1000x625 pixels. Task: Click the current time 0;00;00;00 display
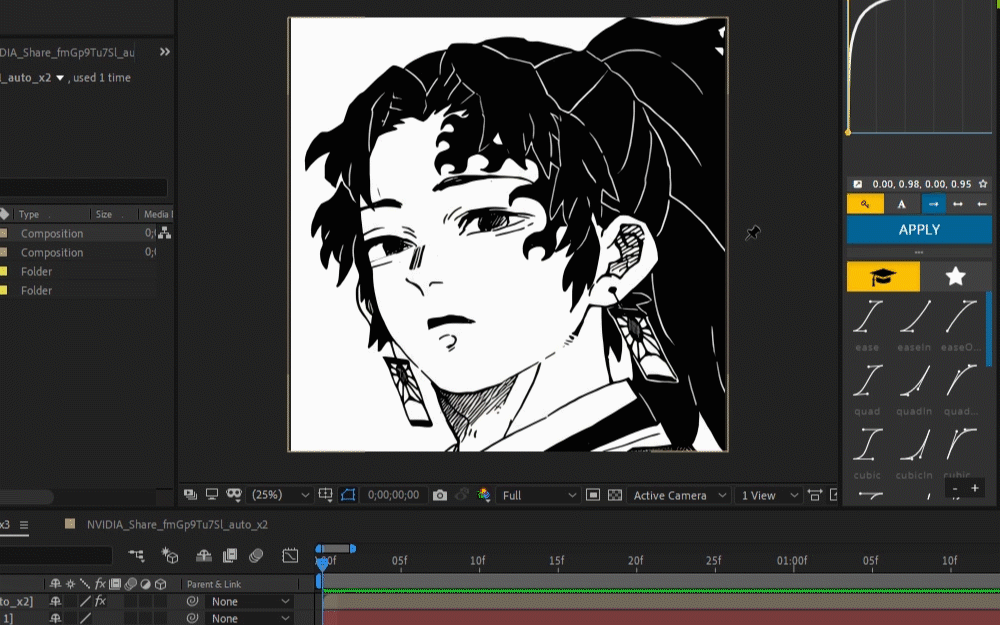click(393, 495)
